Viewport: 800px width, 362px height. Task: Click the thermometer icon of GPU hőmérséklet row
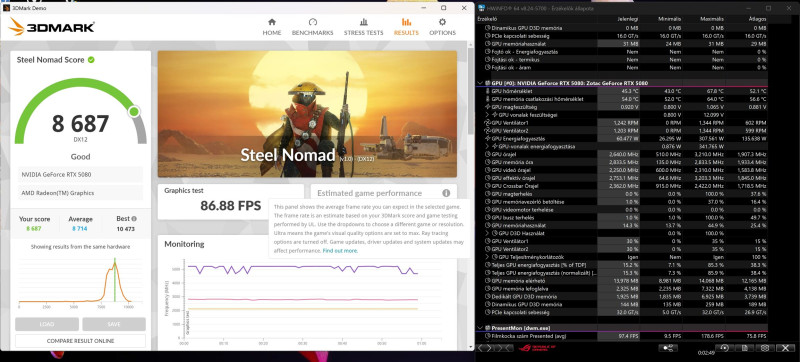[x=487, y=91]
